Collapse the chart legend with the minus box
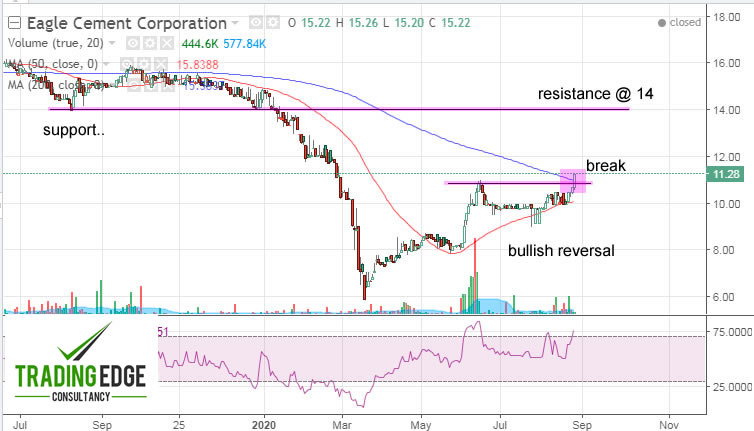Screen dimensions: 754x431 (x=15, y=23)
